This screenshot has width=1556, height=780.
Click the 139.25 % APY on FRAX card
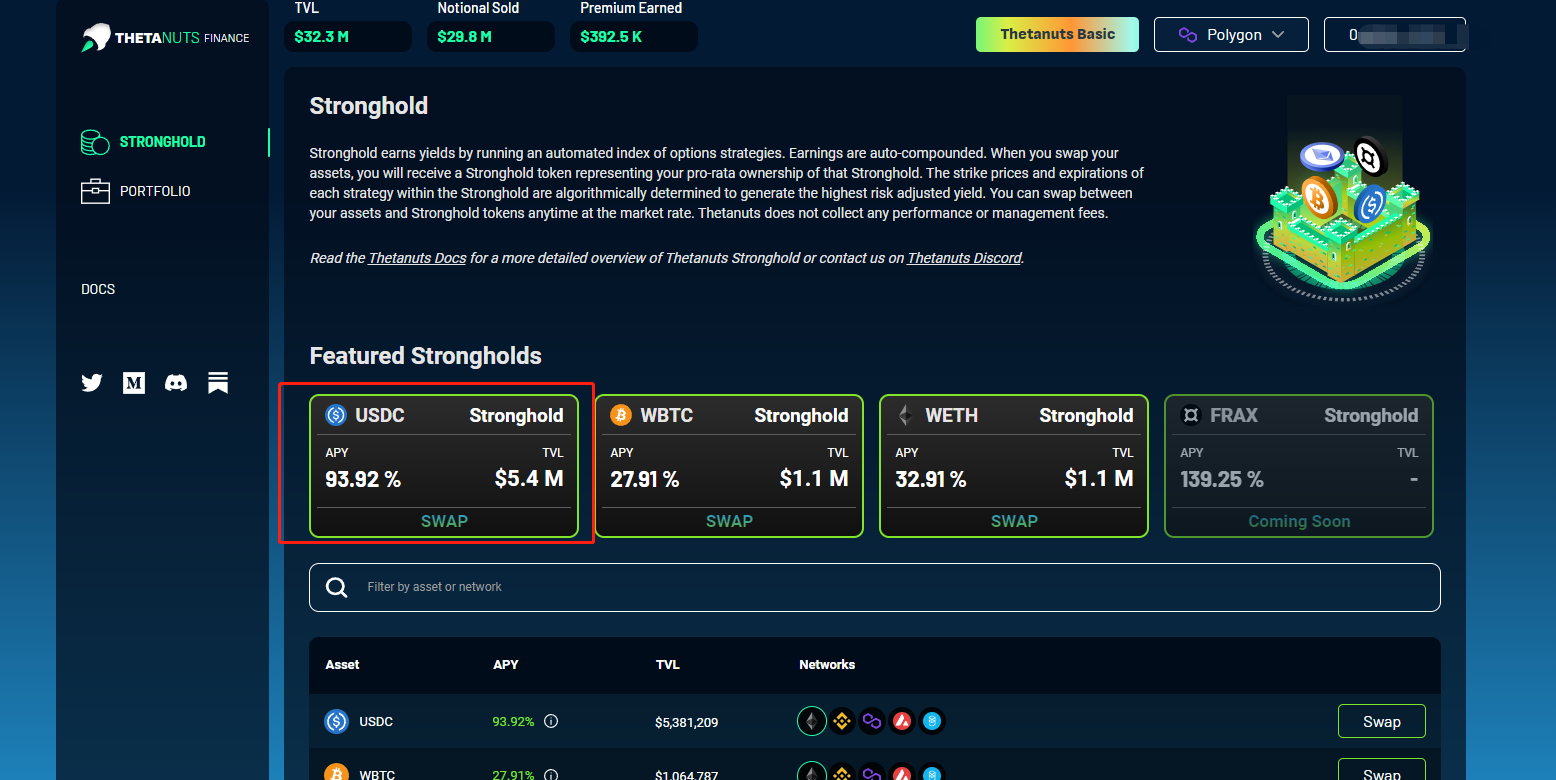[1222, 479]
